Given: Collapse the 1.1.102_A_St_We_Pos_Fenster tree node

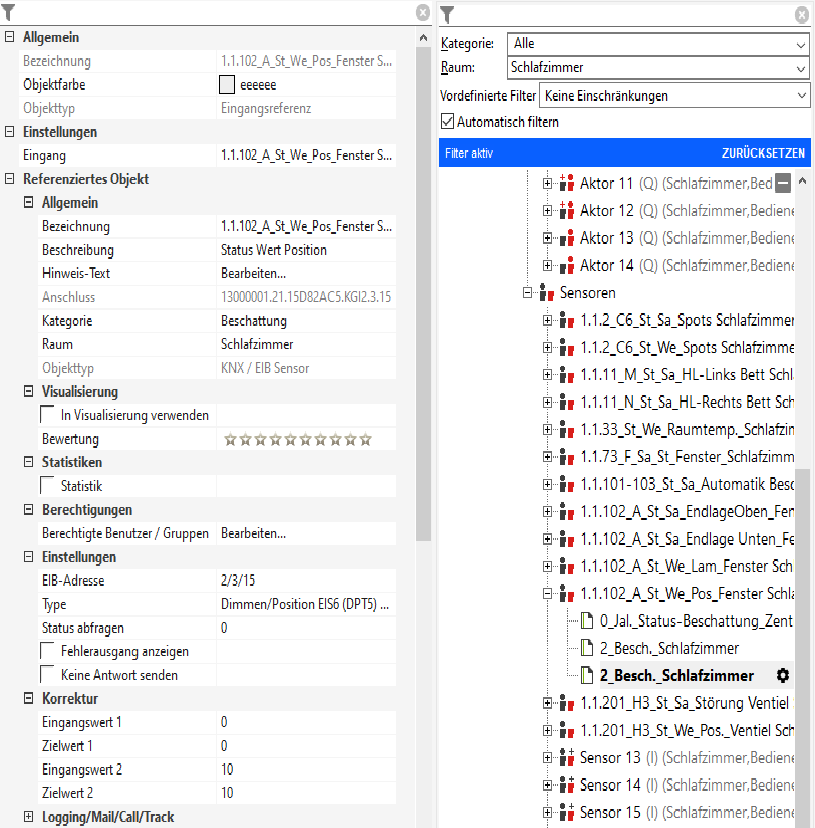Looking at the screenshot, I should coord(547,594).
